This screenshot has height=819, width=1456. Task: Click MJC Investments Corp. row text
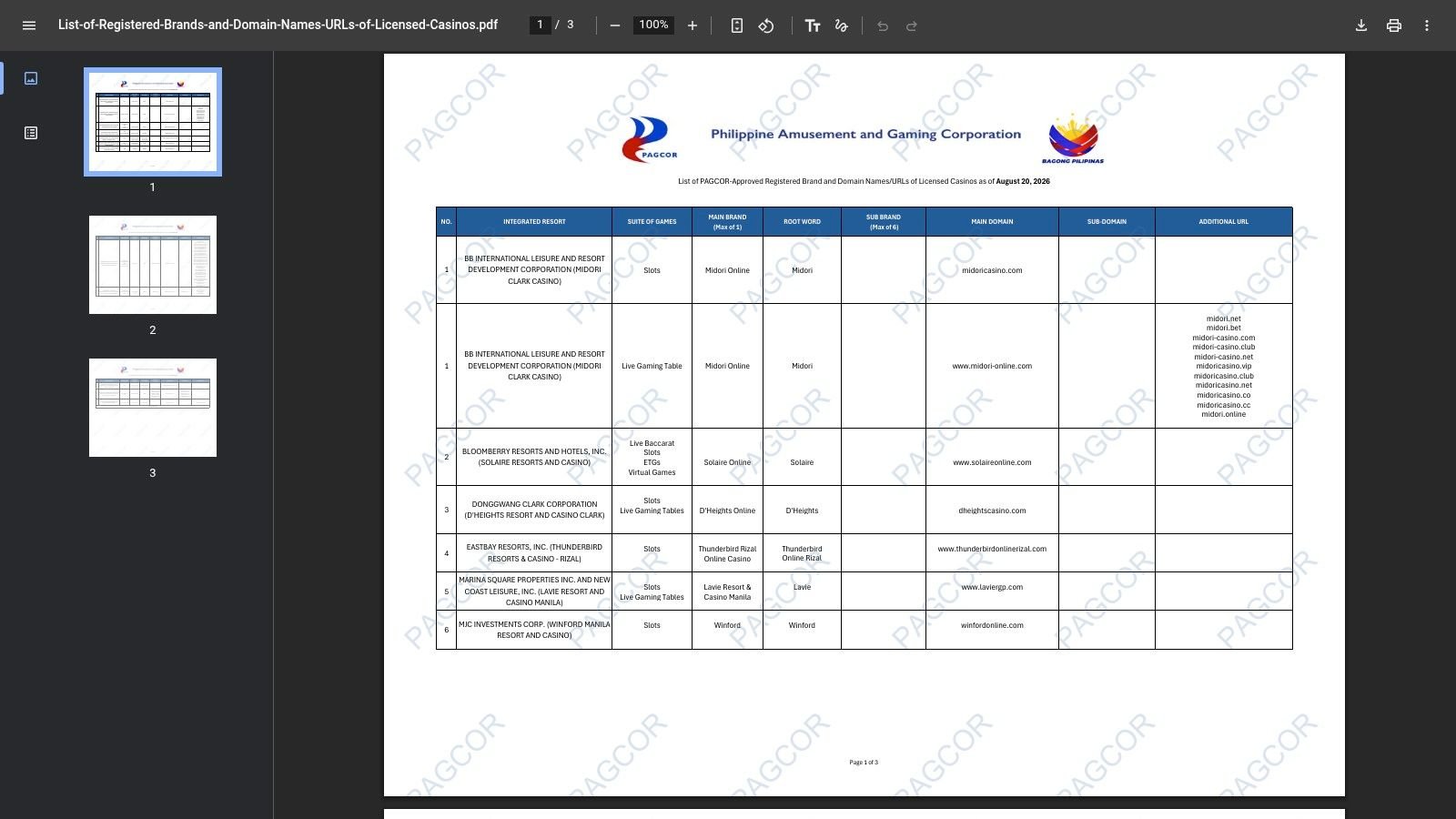[534, 630]
